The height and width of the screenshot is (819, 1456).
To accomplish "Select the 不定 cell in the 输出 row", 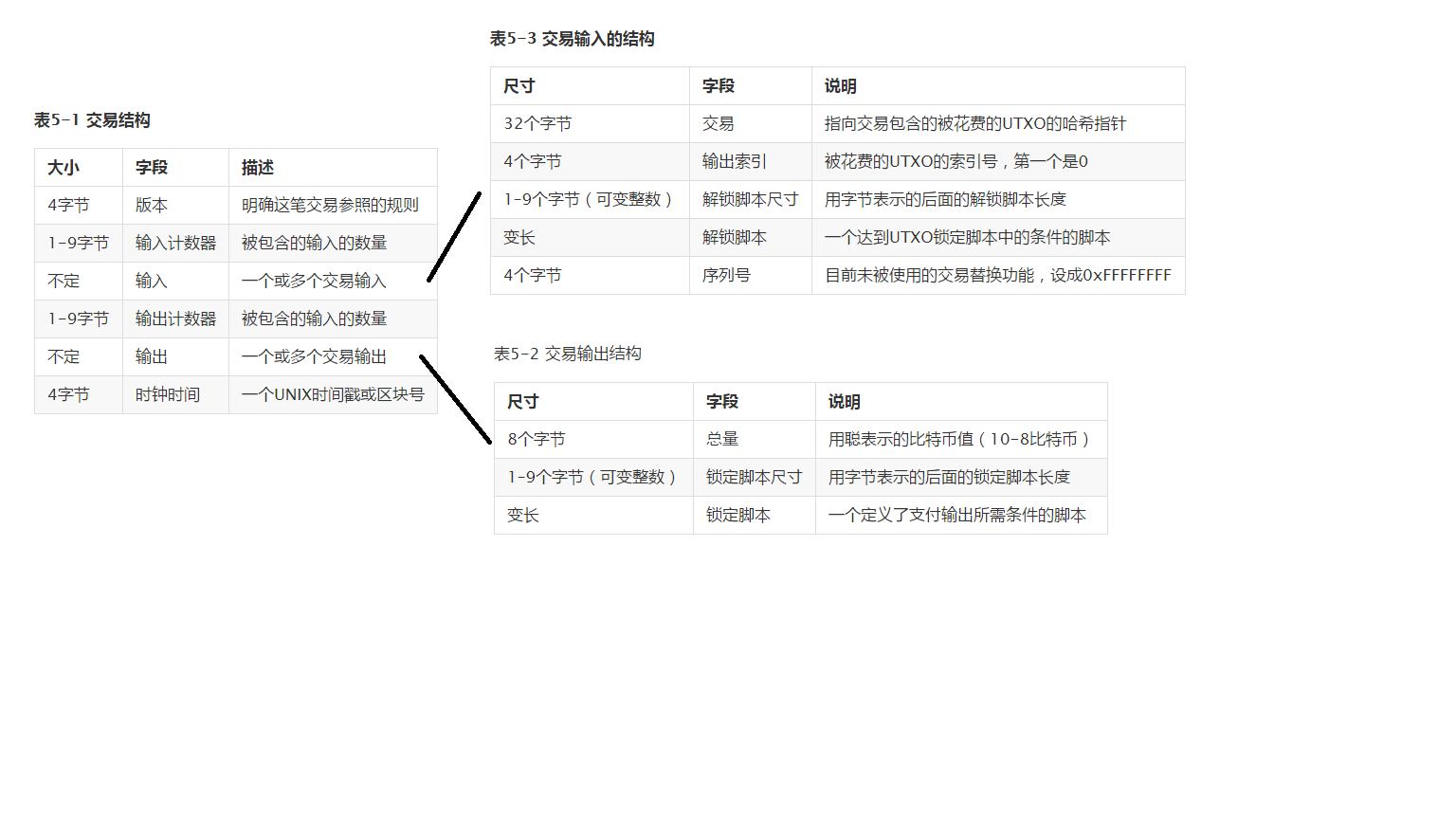I will [x=79, y=357].
